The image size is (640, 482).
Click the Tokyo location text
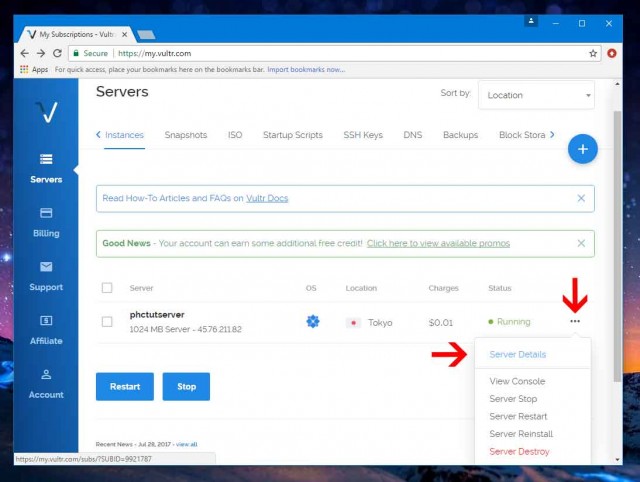[380, 323]
